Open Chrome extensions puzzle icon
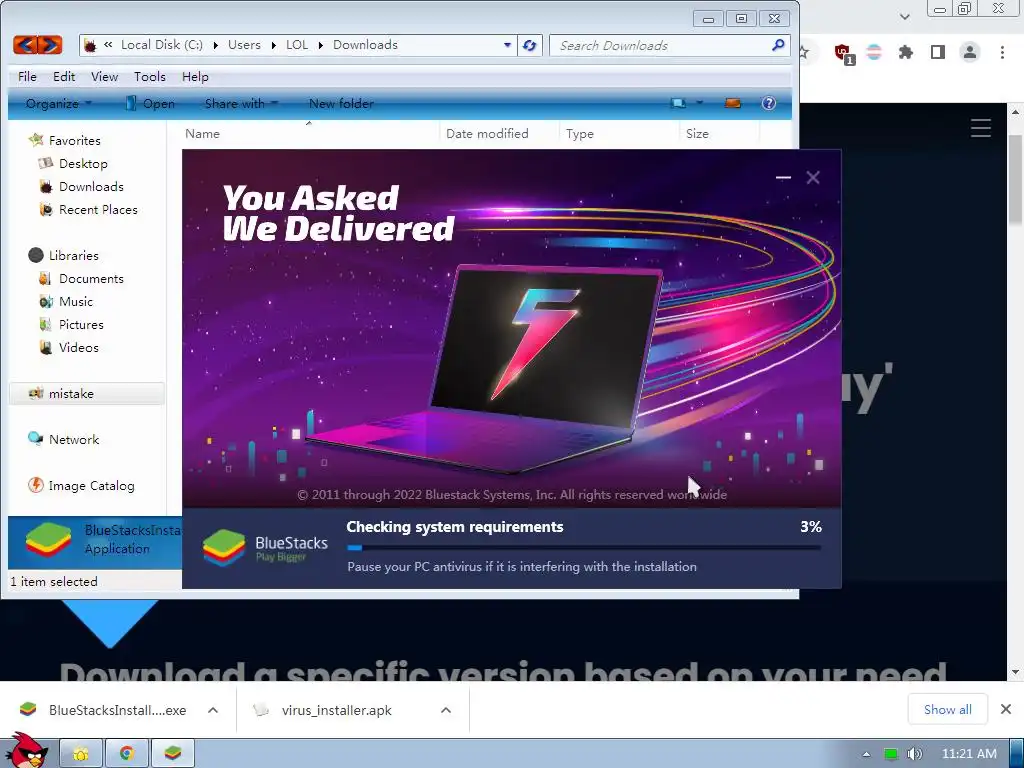The image size is (1024, 768). pyautogui.click(x=906, y=52)
